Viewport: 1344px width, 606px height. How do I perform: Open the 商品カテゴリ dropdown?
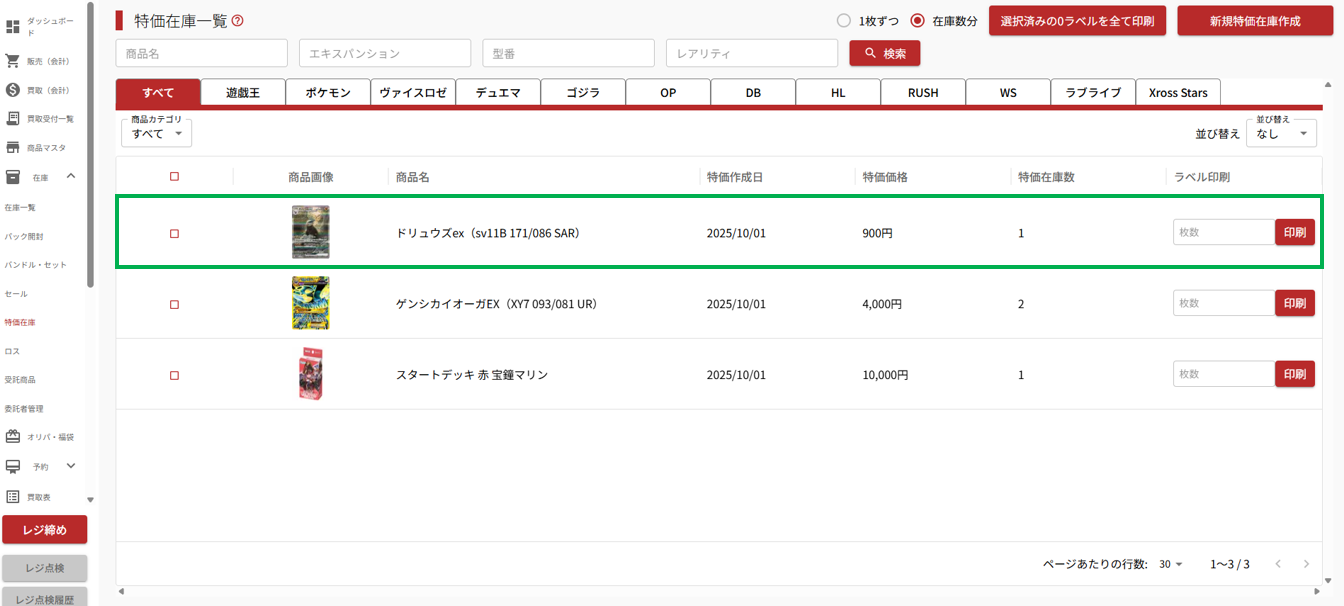(157, 133)
